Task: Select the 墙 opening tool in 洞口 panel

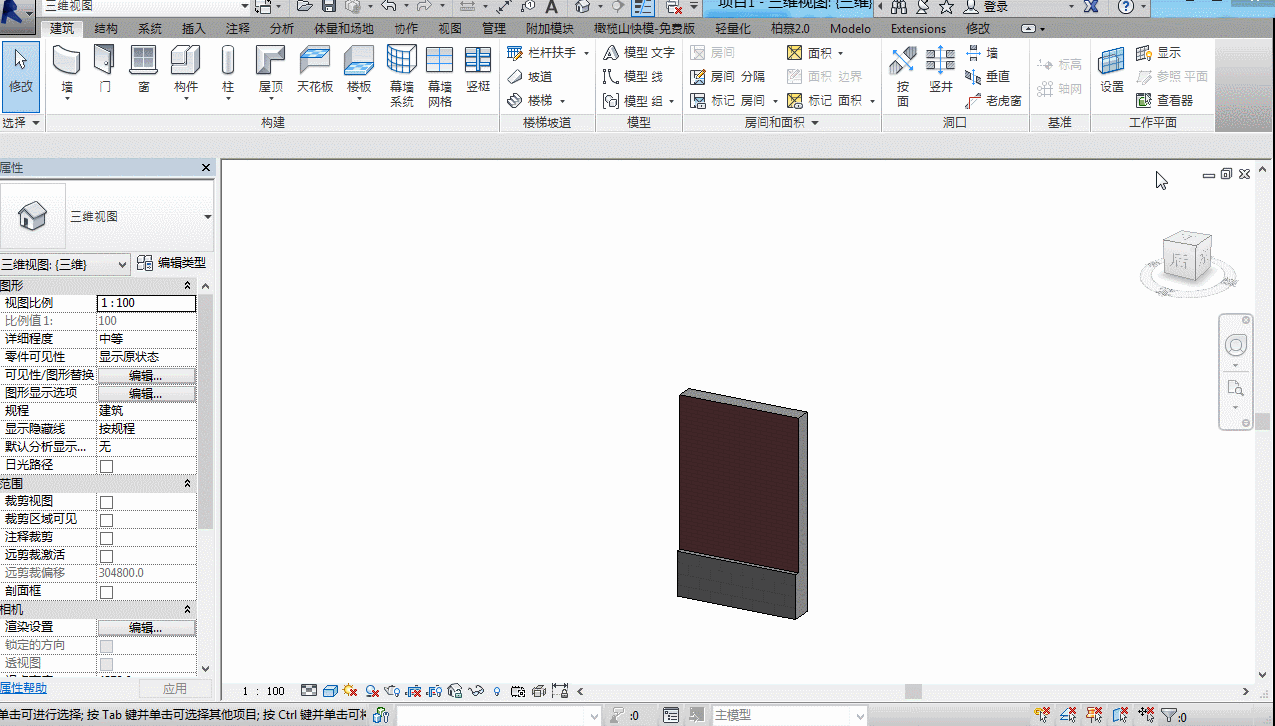Action: pyautogui.click(x=982, y=52)
